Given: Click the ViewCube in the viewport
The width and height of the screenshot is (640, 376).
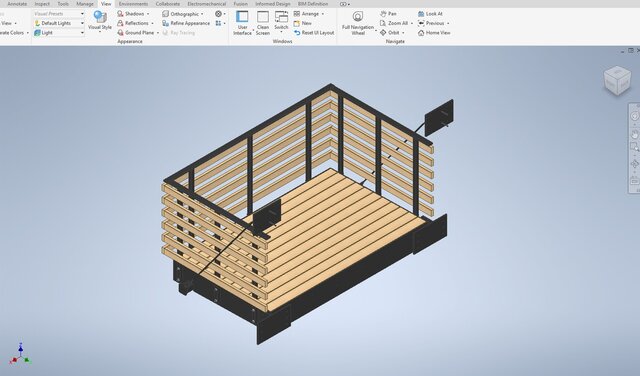Looking at the screenshot, I should pyautogui.click(x=617, y=80).
